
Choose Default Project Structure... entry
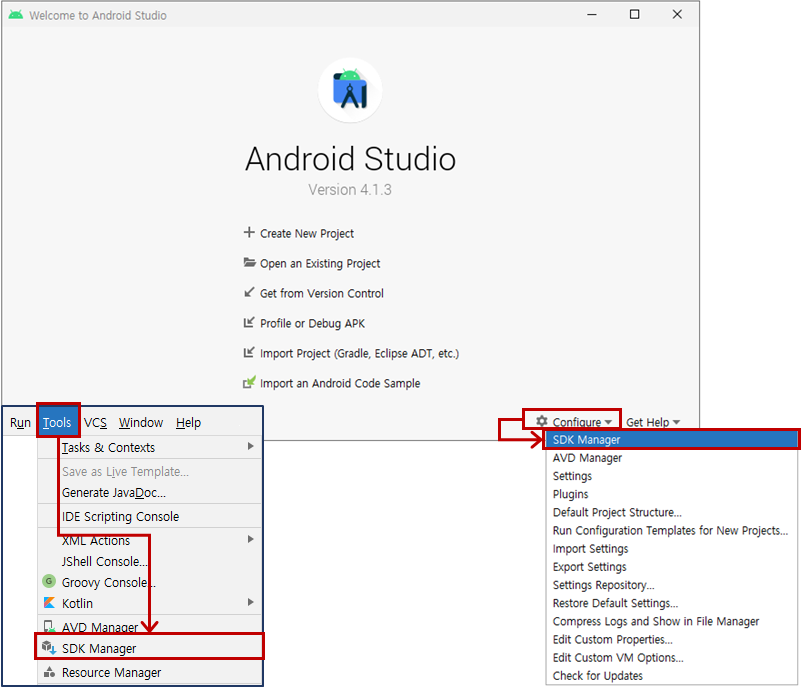coord(671,512)
